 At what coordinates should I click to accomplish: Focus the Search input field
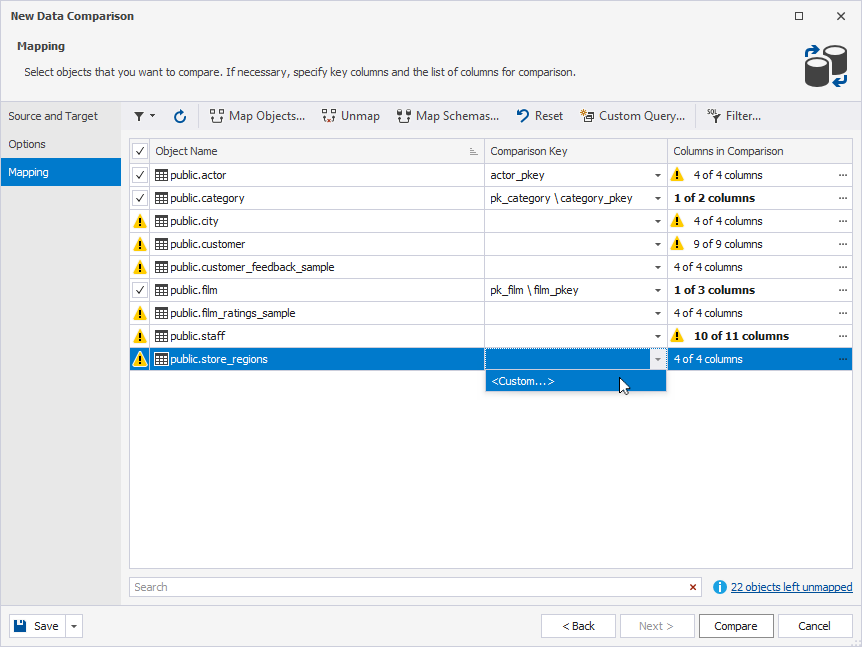407,587
